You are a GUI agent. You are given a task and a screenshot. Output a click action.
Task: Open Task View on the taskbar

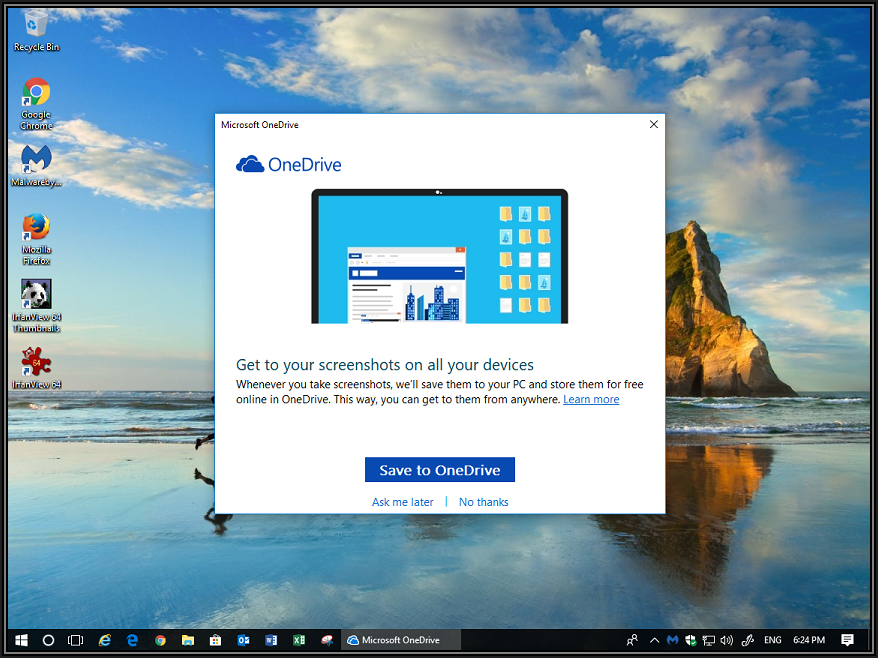pyautogui.click(x=76, y=640)
